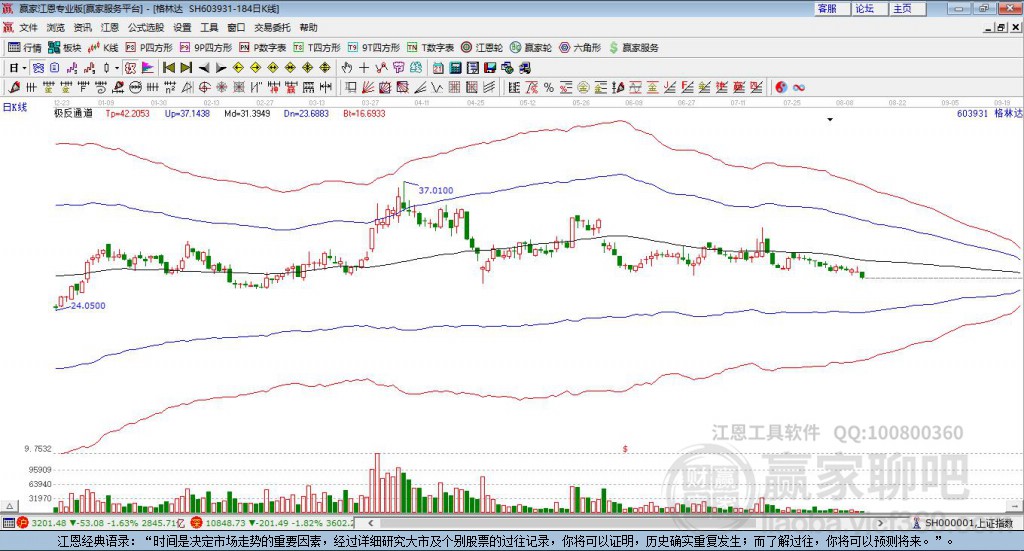Toggle the highlighted chart-overlay button beside 日

(x=39, y=68)
